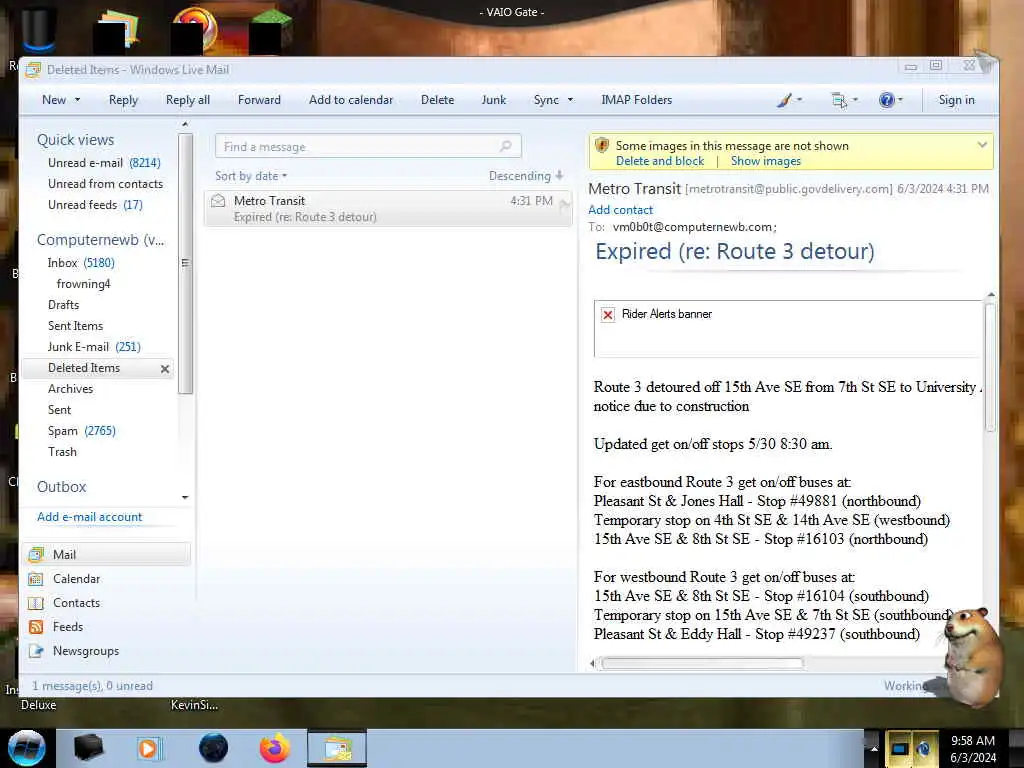Open the blue Help icon
1024x768 pixels.
click(886, 100)
